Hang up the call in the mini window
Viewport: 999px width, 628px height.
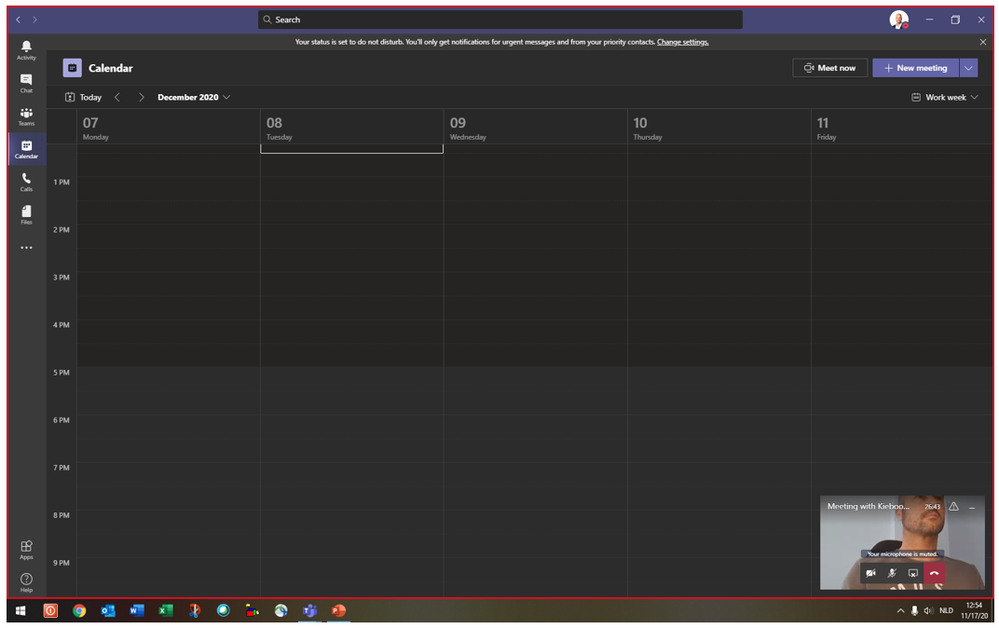934,573
